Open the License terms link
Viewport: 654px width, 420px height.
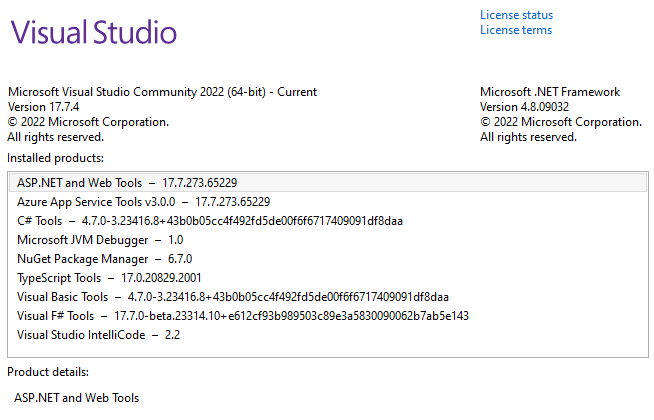pos(515,30)
